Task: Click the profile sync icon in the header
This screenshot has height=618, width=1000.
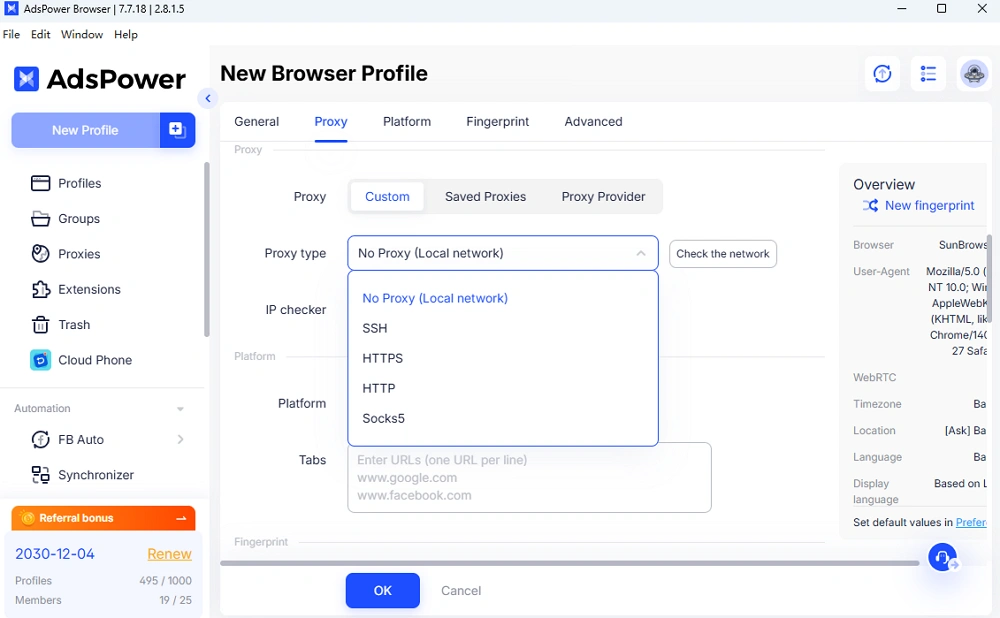Action: click(x=882, y=73)
